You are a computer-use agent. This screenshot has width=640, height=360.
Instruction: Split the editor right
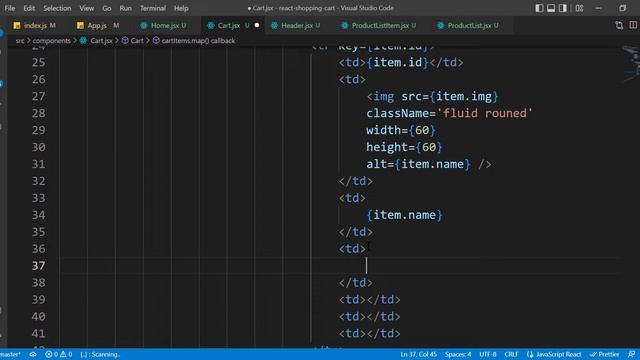click(x=633, y=25)
